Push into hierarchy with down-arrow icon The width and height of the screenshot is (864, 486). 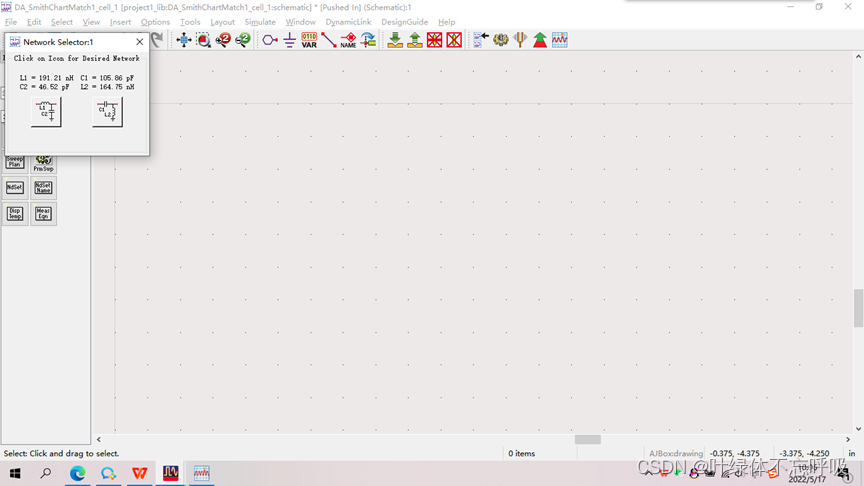395,40
